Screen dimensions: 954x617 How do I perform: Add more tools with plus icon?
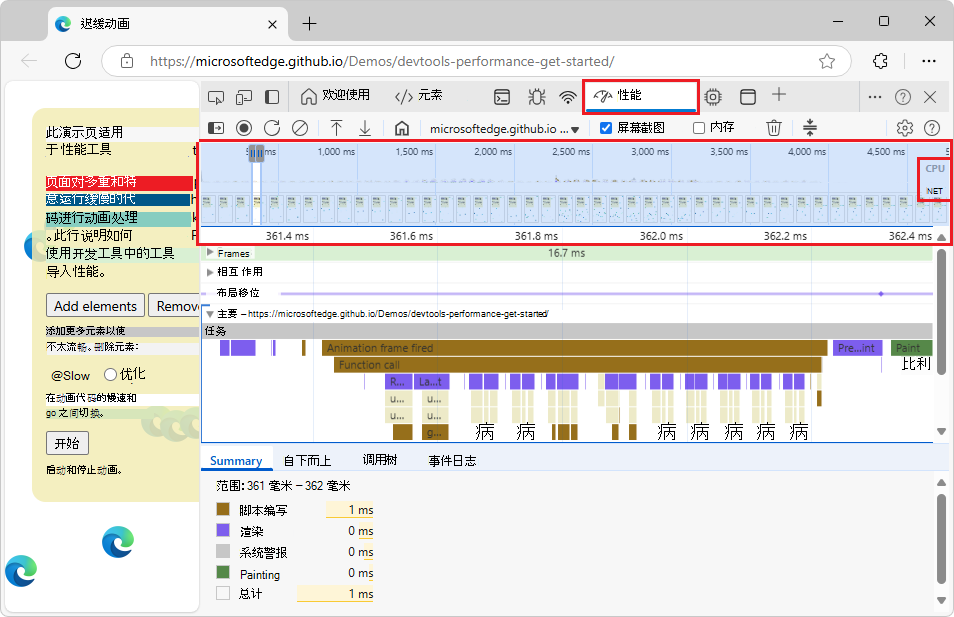click(779, 94)
